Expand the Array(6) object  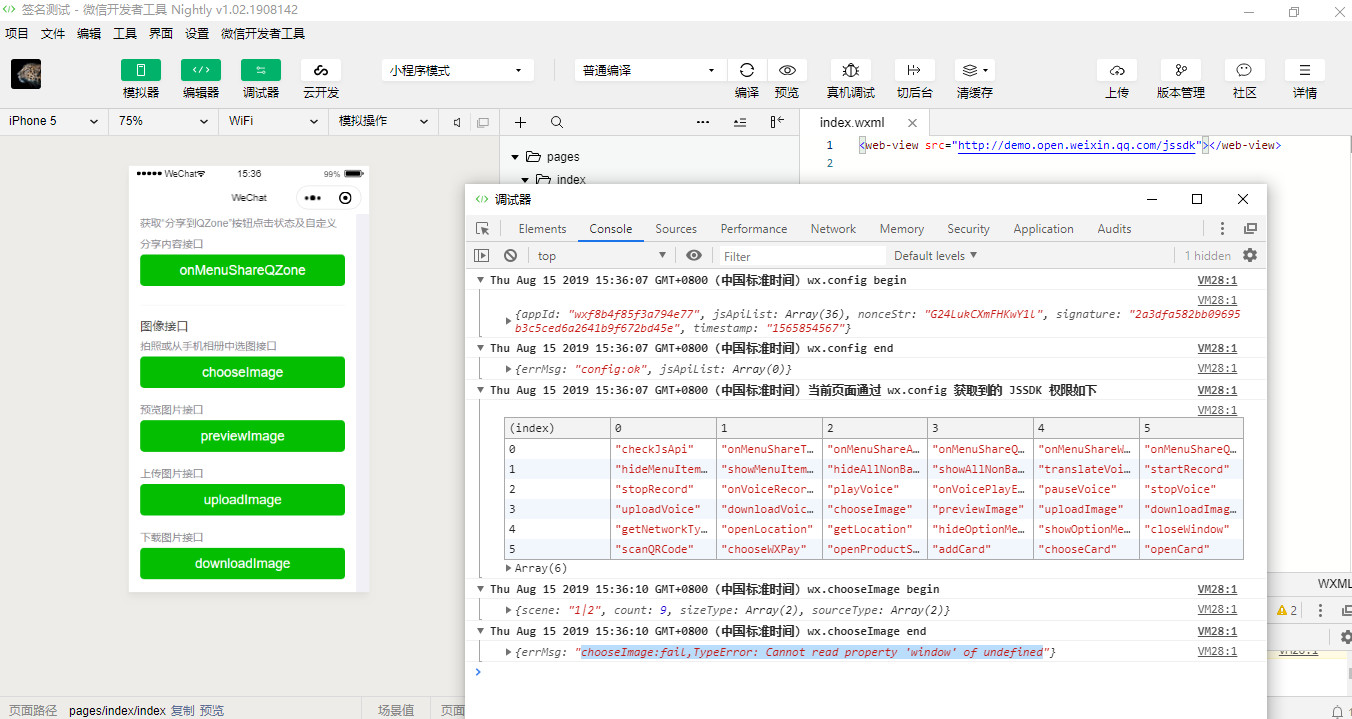click(510, 568)
